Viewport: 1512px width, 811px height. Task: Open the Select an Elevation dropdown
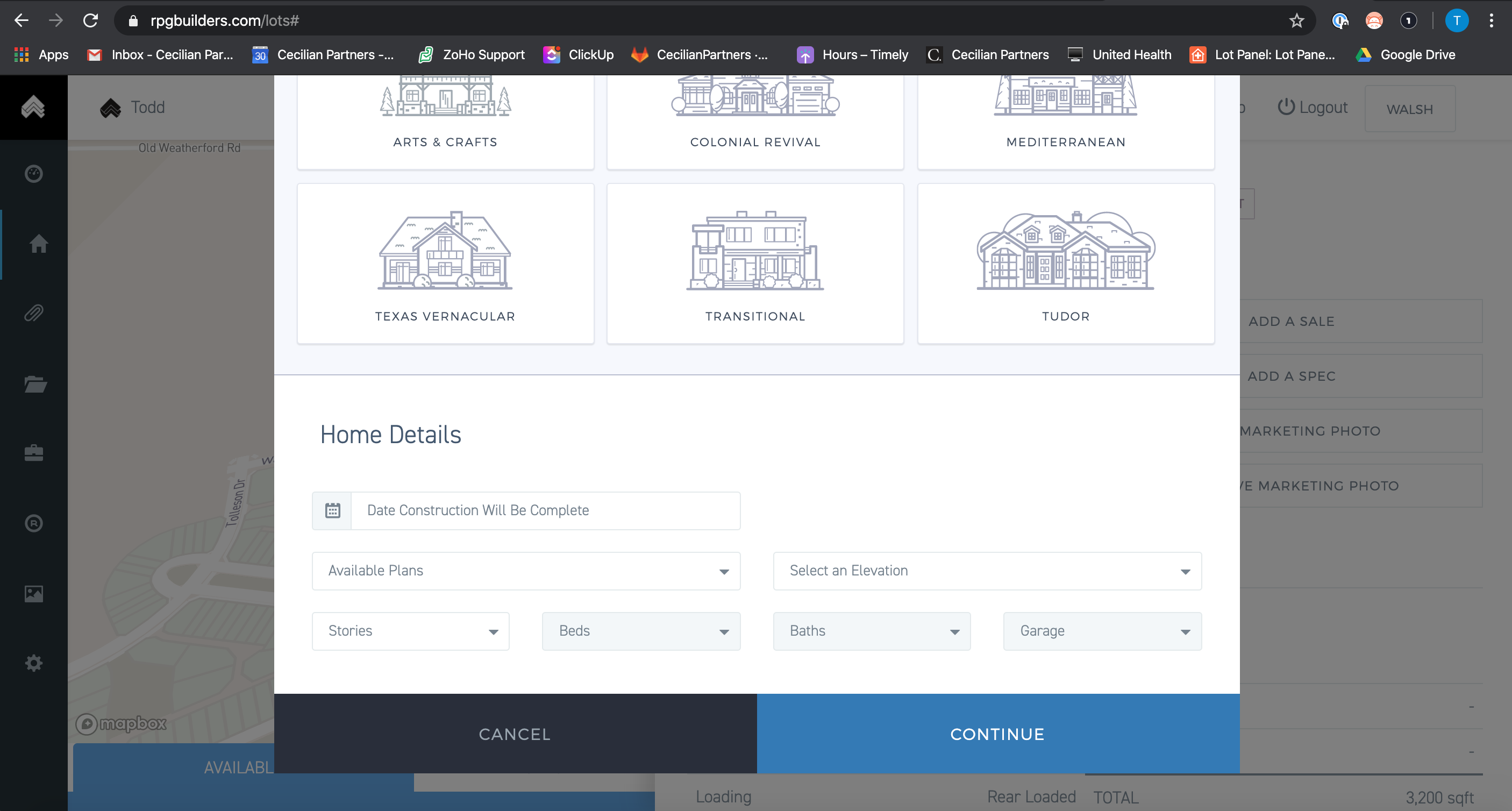(x=987, y=571)
